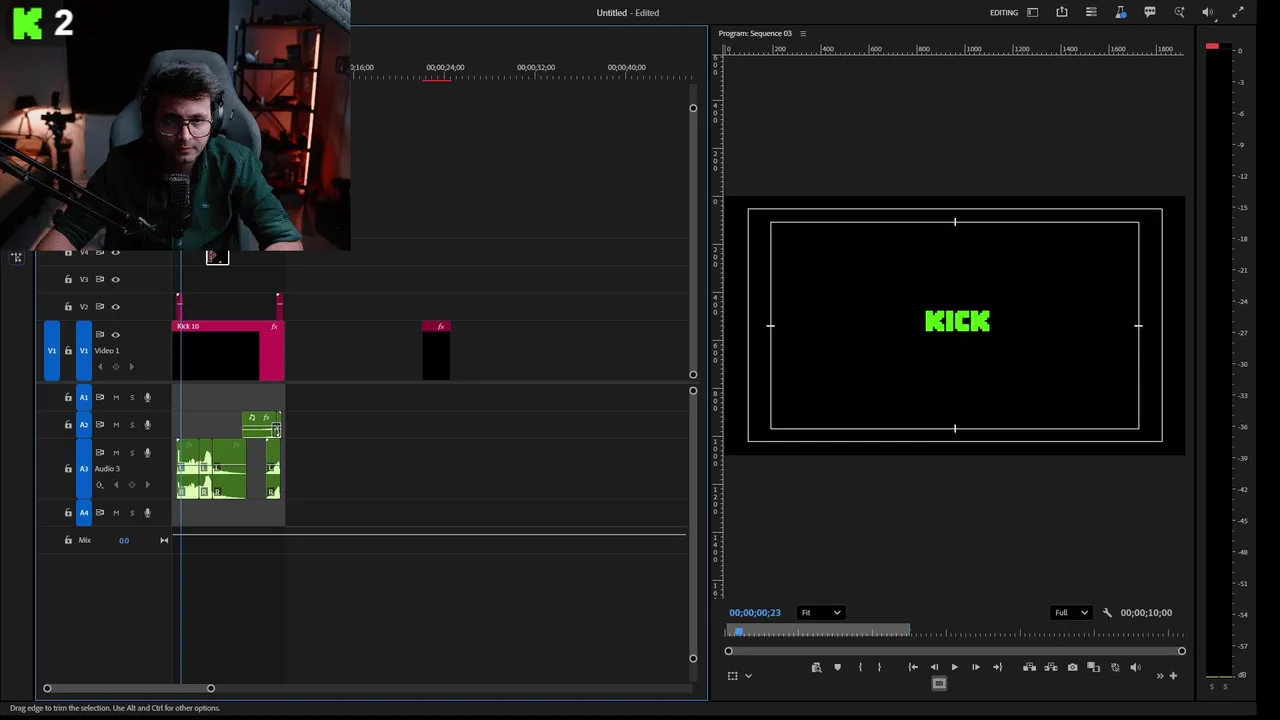Click the Mix track output arrows icon
1280x720 pixels.
[x=164, y=541]
